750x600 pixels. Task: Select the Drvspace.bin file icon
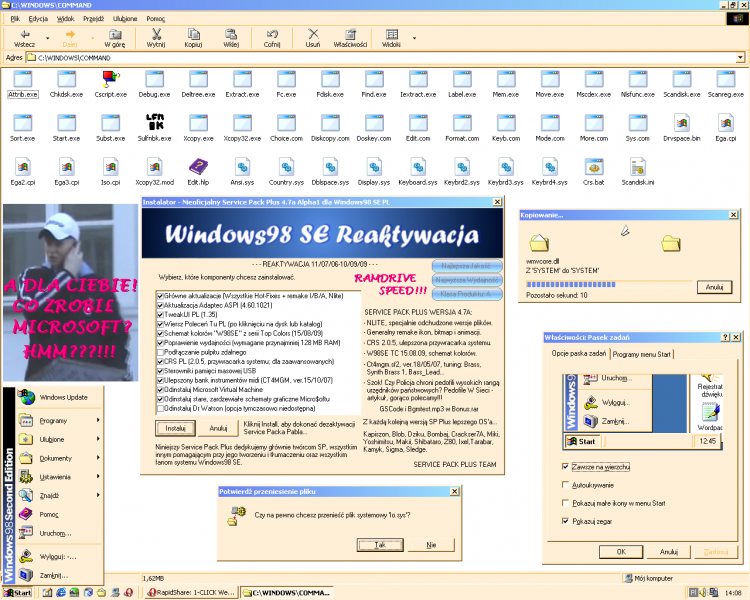(x=682, y=122)
